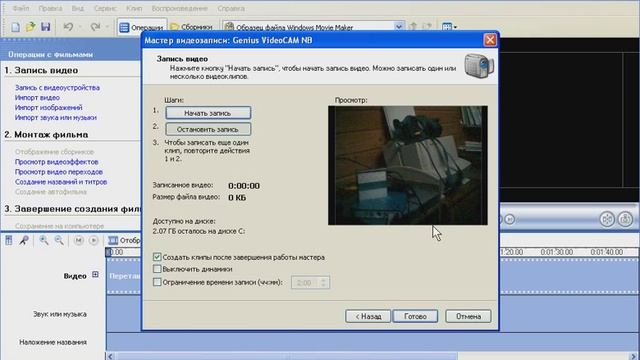
Task: Go up one level with the folder-up icon
Action: [413, 27]
